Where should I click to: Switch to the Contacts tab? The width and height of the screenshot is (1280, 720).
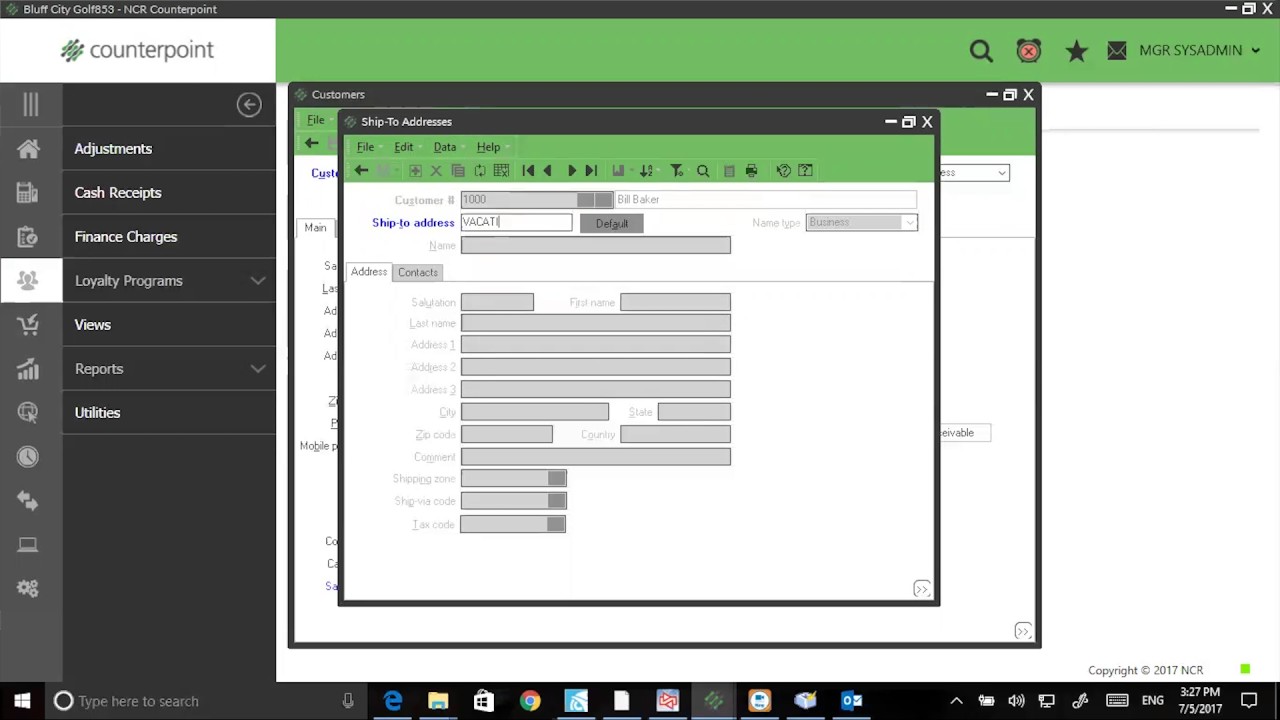[418, 272]
